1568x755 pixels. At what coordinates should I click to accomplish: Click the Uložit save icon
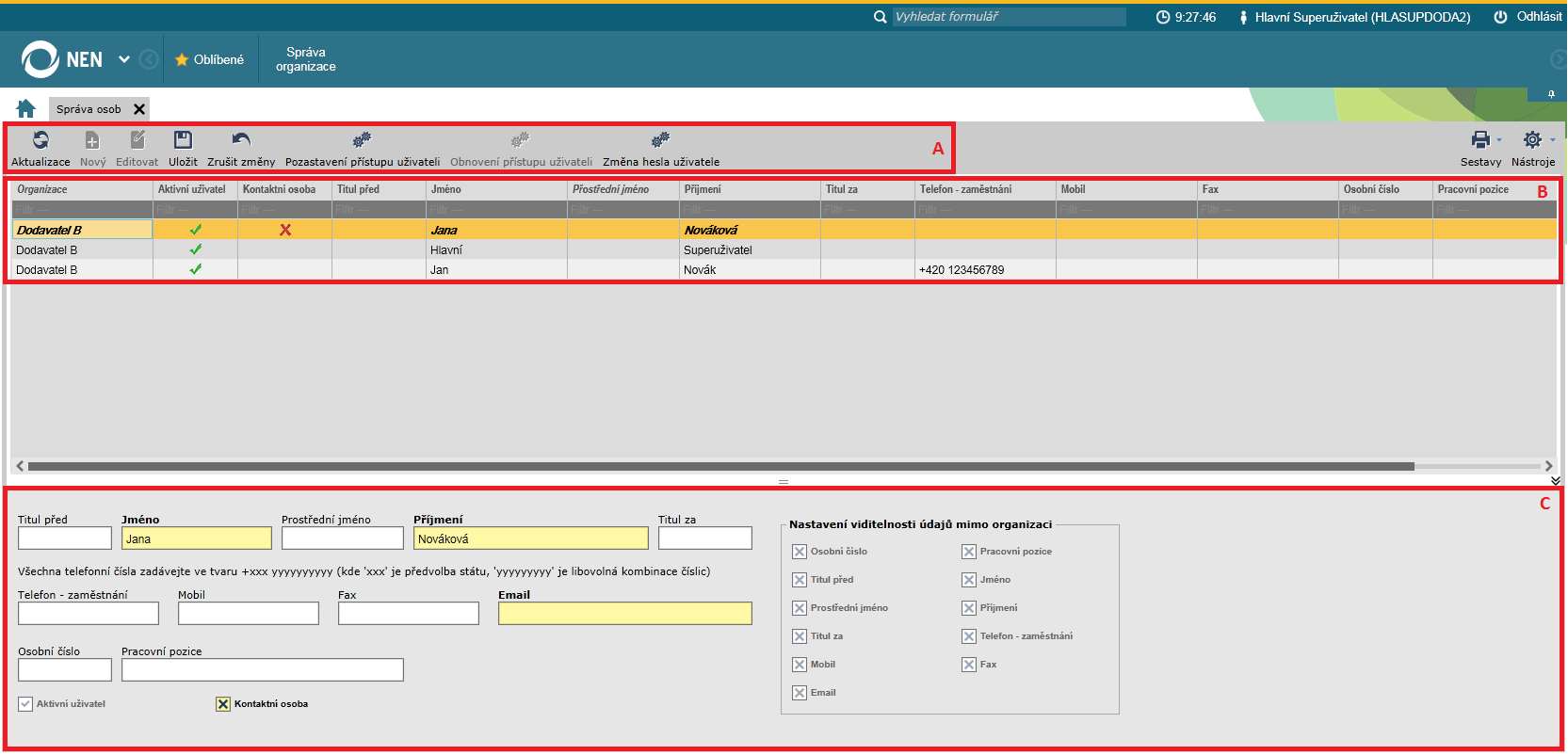pos(183,140)
